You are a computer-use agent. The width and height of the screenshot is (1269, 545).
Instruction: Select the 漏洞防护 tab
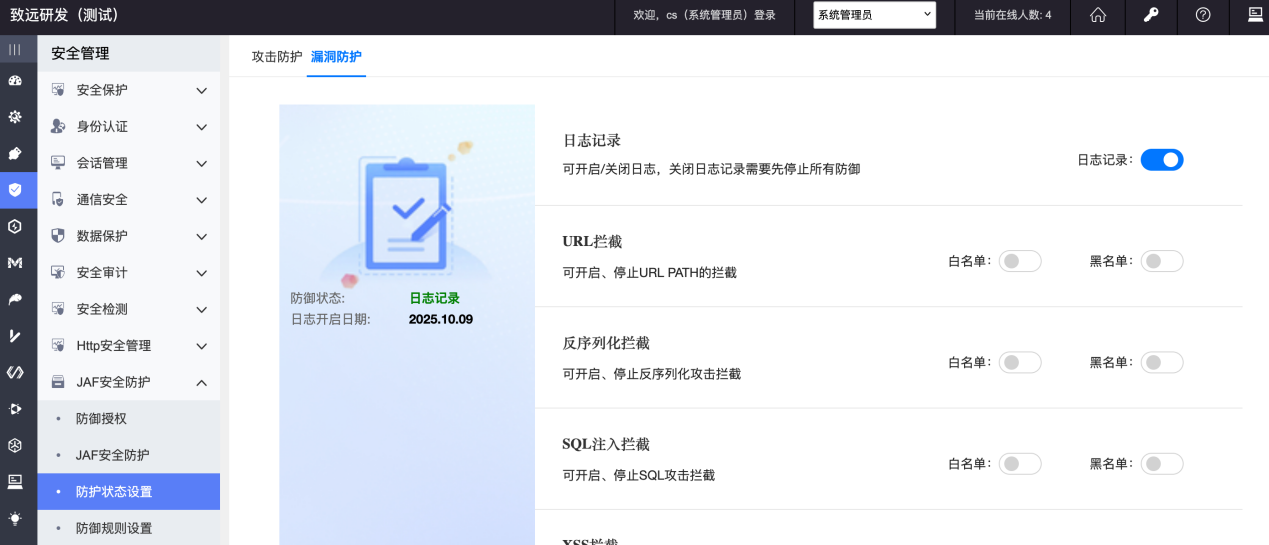point(336,57)
